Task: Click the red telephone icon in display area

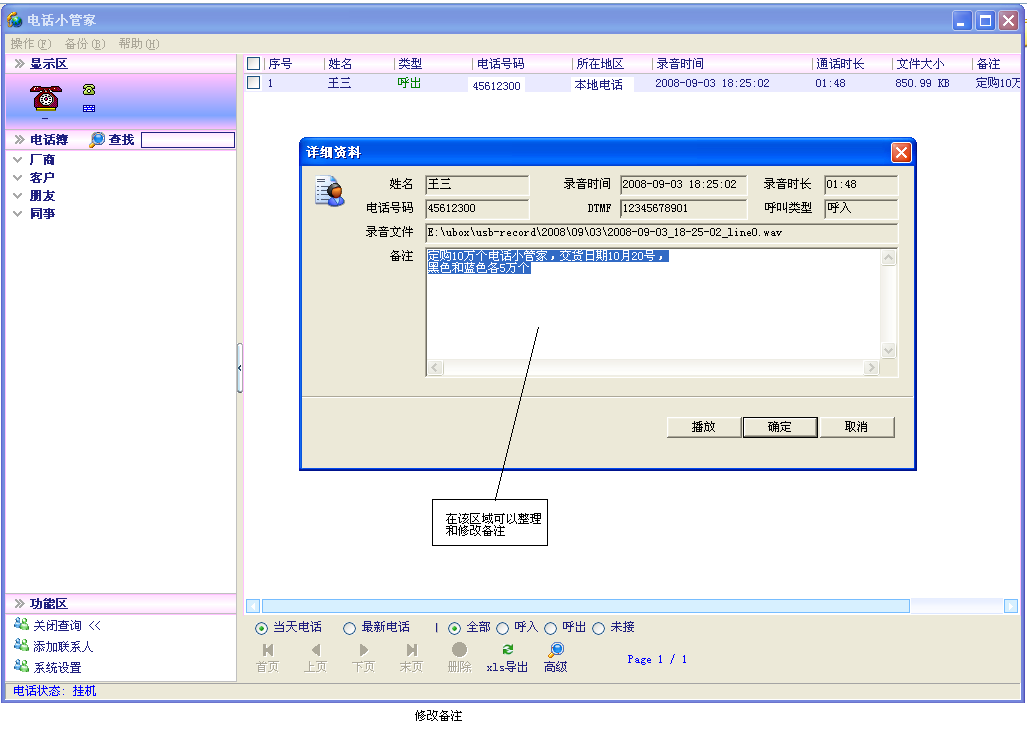Action: coord(45,98)
